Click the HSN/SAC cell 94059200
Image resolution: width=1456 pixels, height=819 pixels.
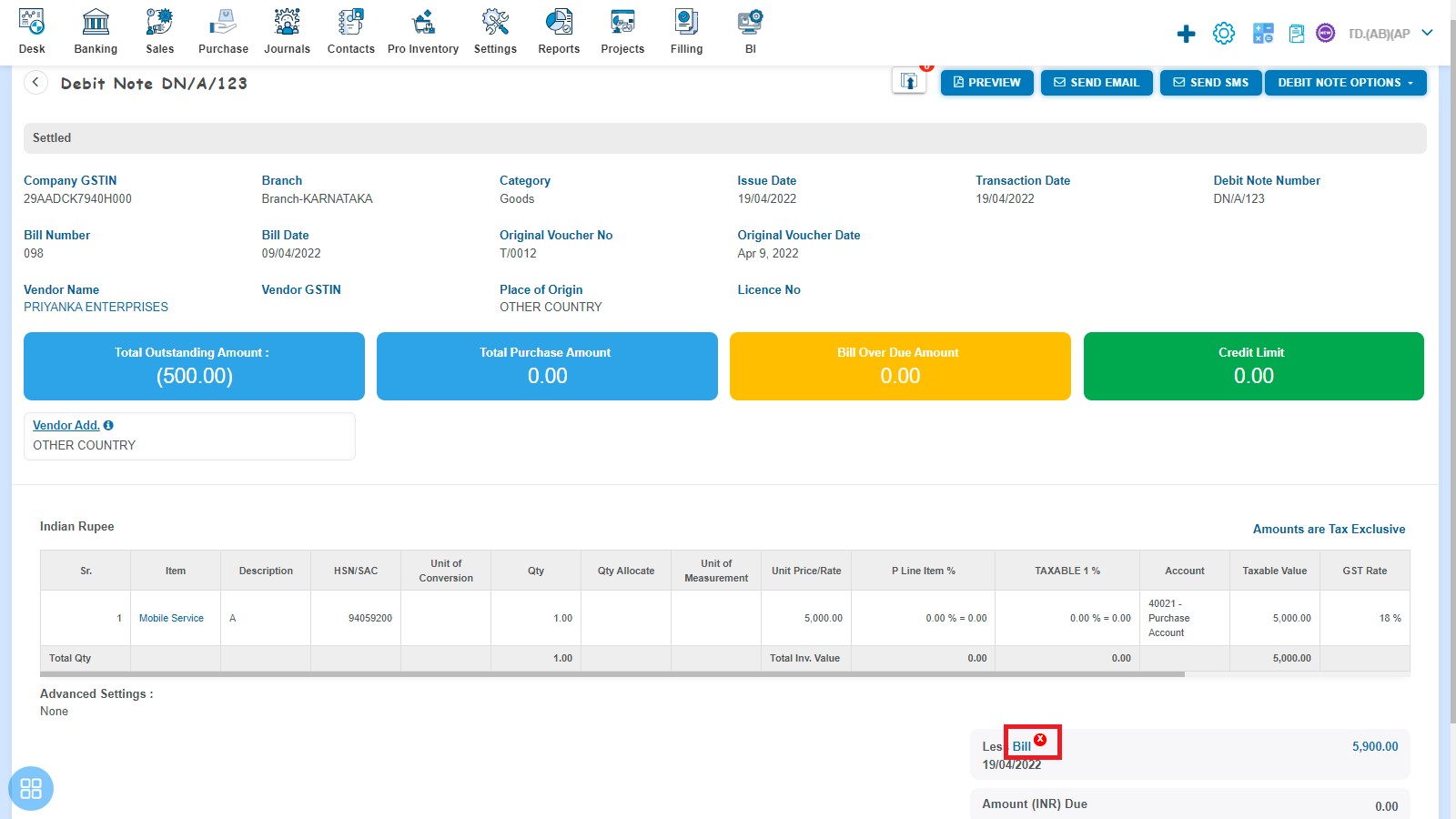[356, 618]
